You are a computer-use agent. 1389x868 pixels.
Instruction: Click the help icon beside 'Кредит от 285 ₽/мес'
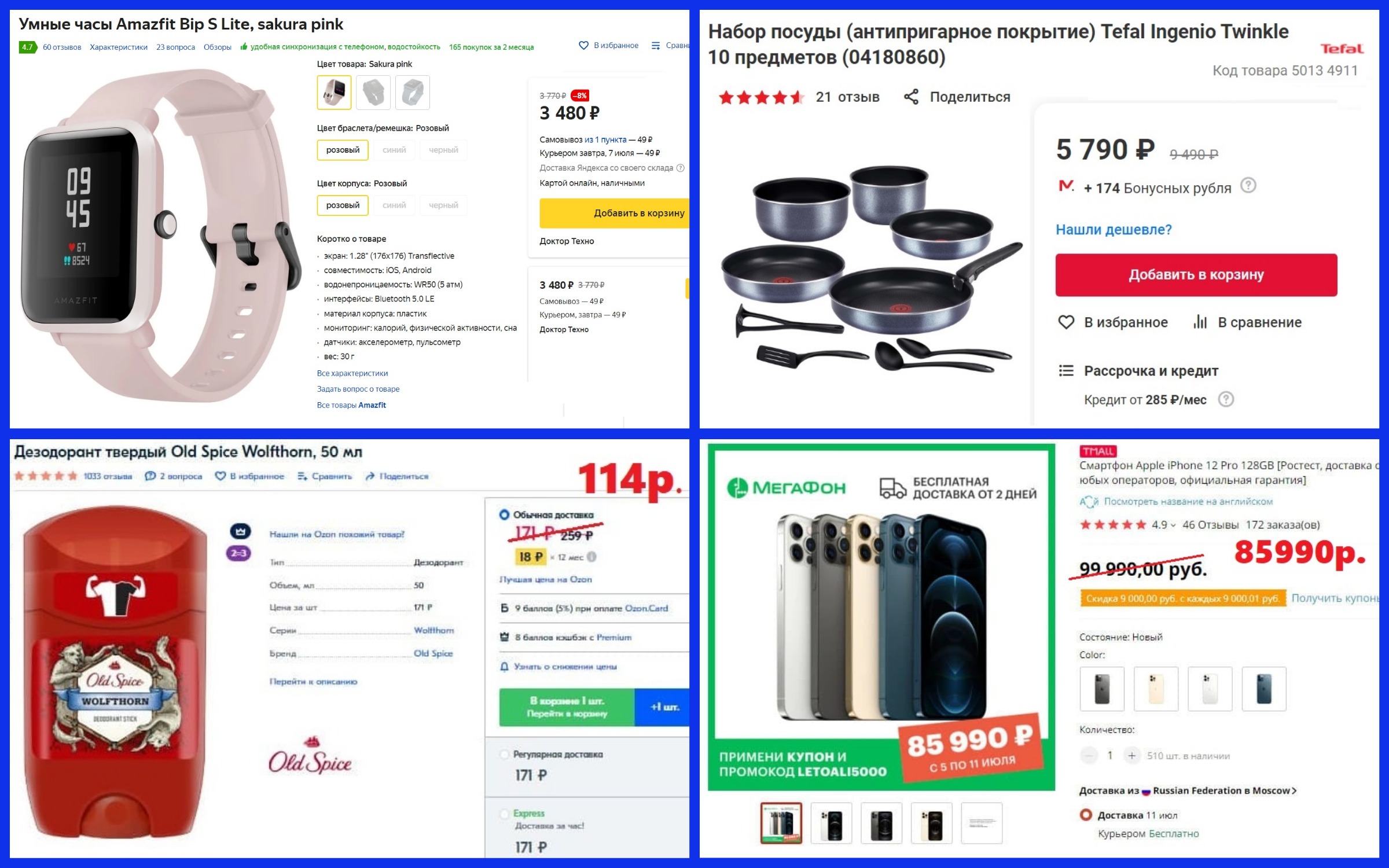point(1226,399)
